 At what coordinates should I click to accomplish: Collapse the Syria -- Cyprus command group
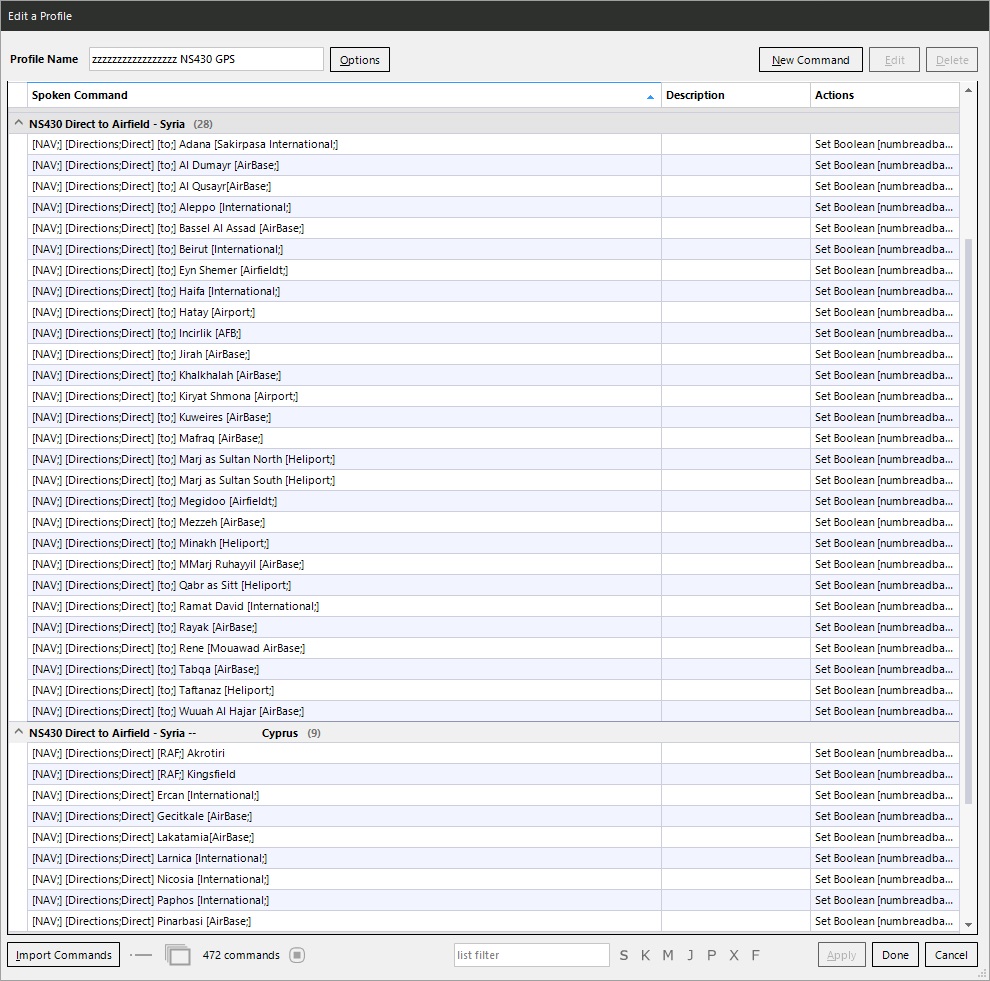[x=18, y=733]
